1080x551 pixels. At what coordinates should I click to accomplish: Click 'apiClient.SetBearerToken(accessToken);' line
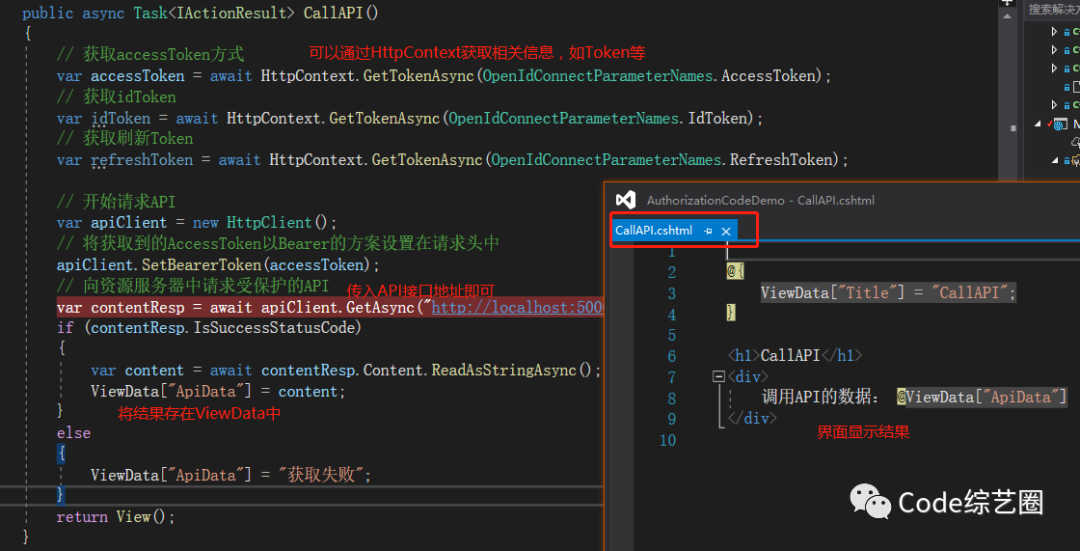(x=218, y=264)
